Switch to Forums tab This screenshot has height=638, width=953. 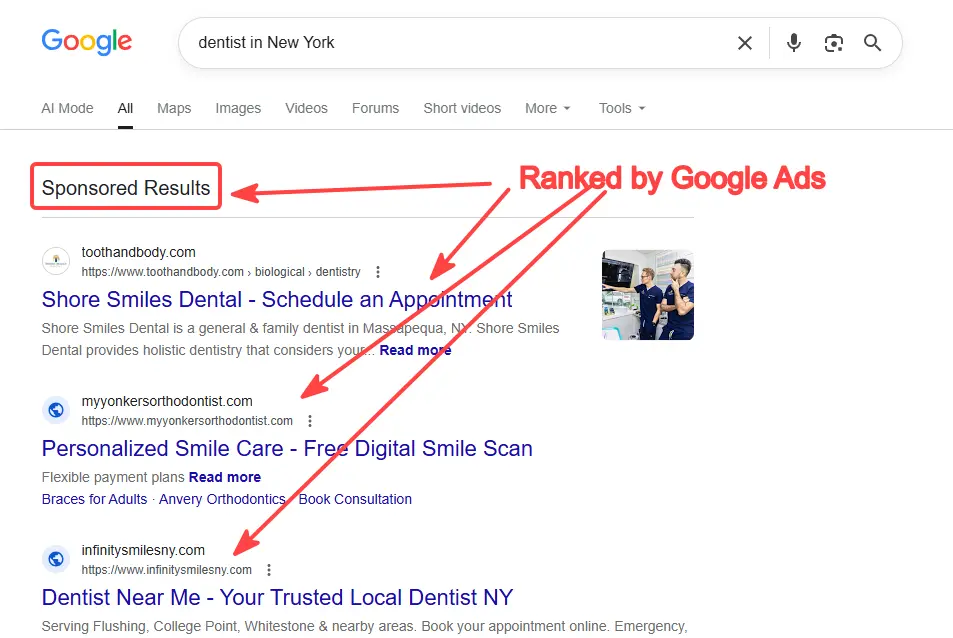376,108
